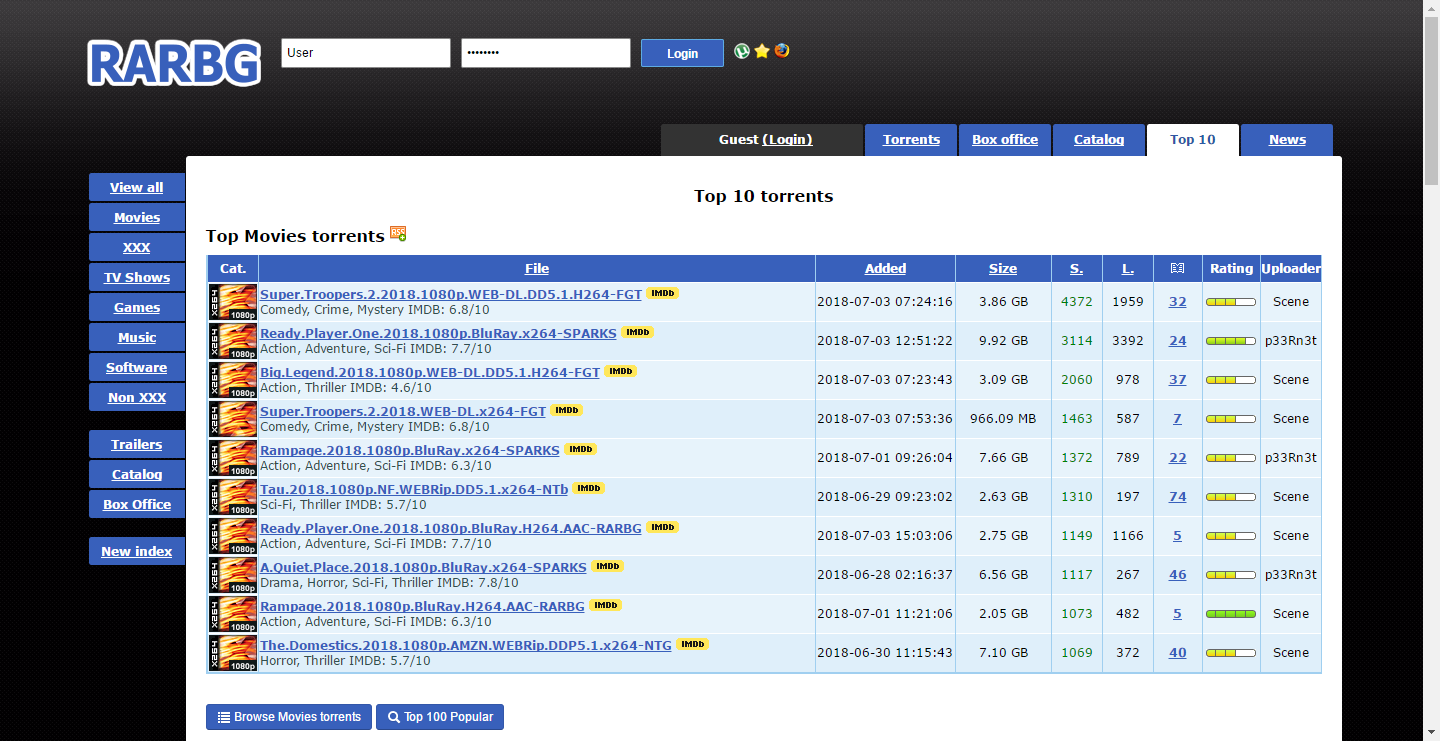Image resolution: width=1440 pixels, height=741 pixels.
Task: Open IMDb badge for The.Domestics torrent
Action: pos(692,644)
